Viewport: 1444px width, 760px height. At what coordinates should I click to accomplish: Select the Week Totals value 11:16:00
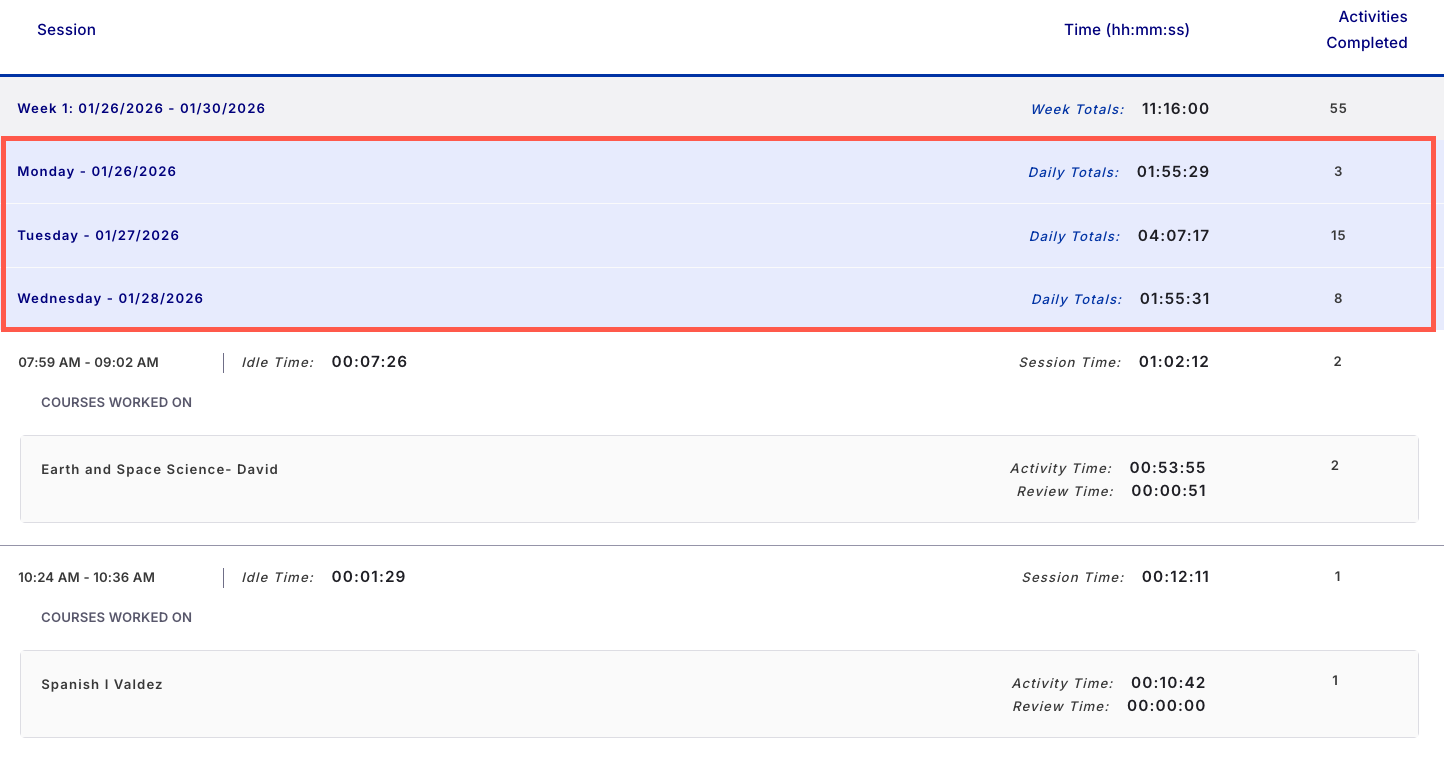point(1175,108)
